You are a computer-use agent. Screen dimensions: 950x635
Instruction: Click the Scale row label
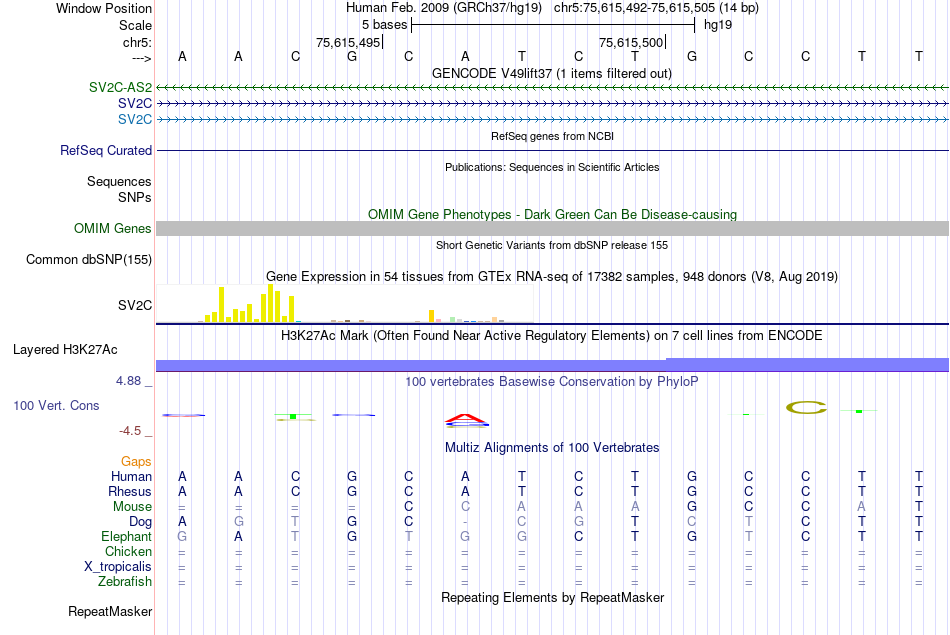136,25
